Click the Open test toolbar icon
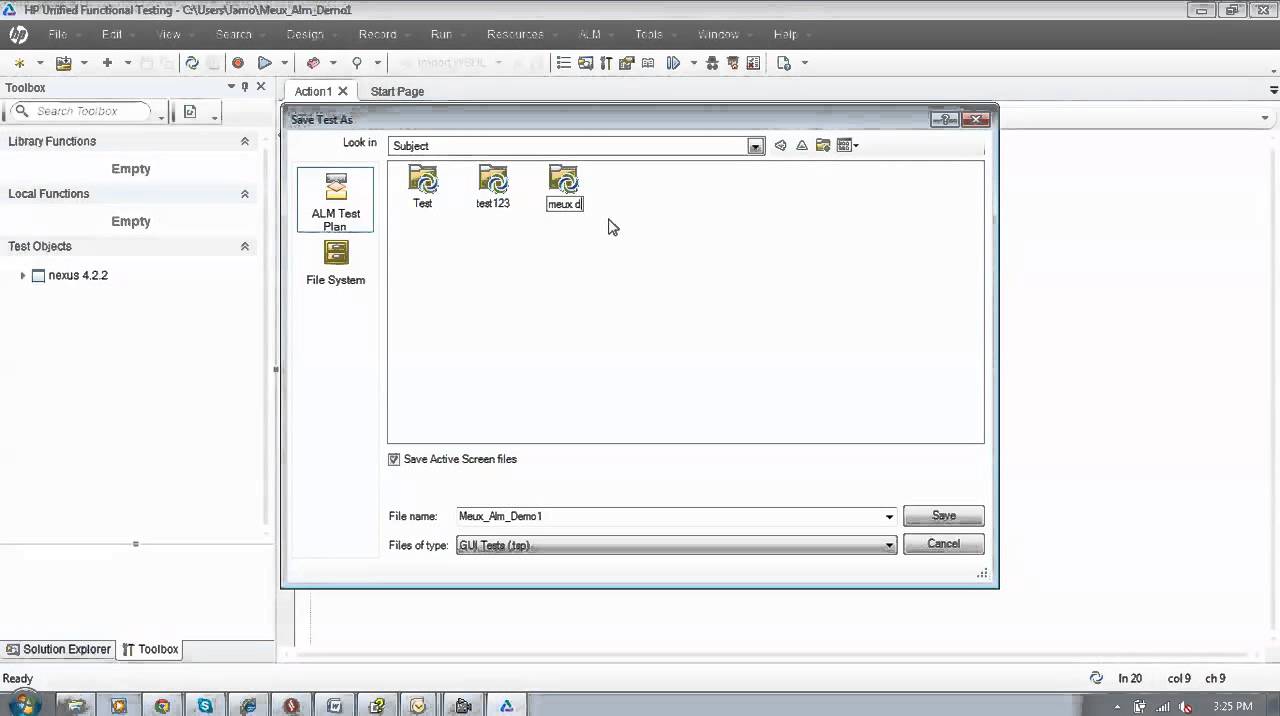 pos(63,63)
